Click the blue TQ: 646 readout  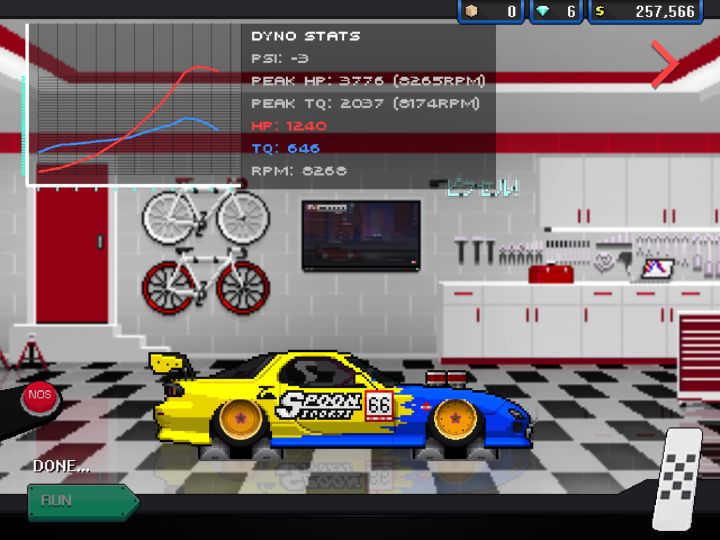(286, 148)
